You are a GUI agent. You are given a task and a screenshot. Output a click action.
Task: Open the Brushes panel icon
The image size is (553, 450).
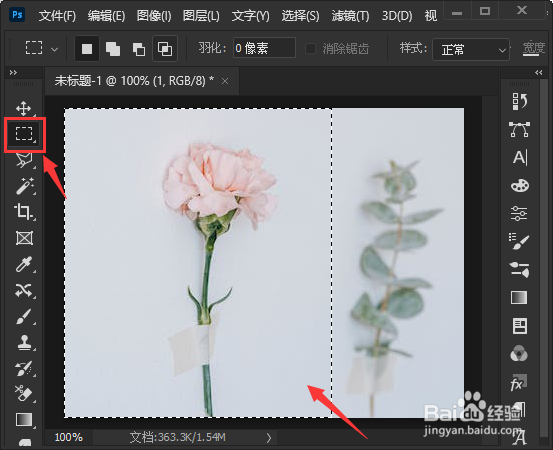click(x=519, y=270)
